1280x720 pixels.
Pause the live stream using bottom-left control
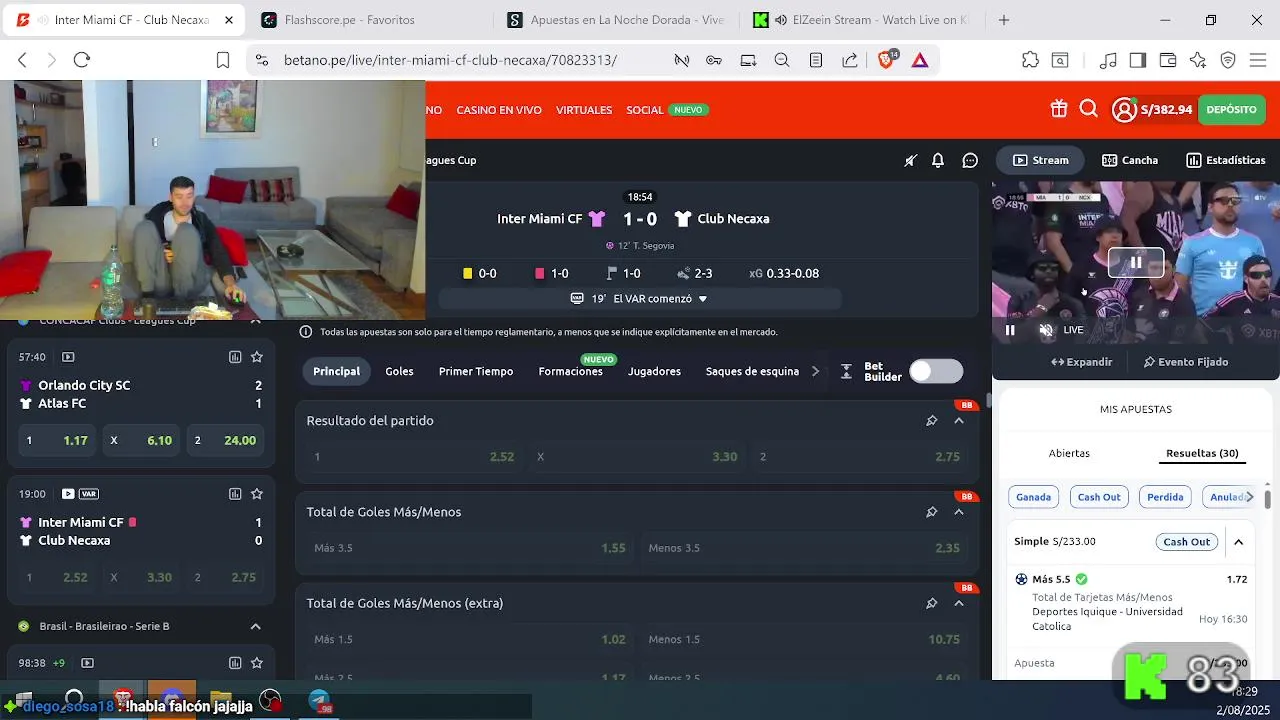click(x=1010, y=330)
